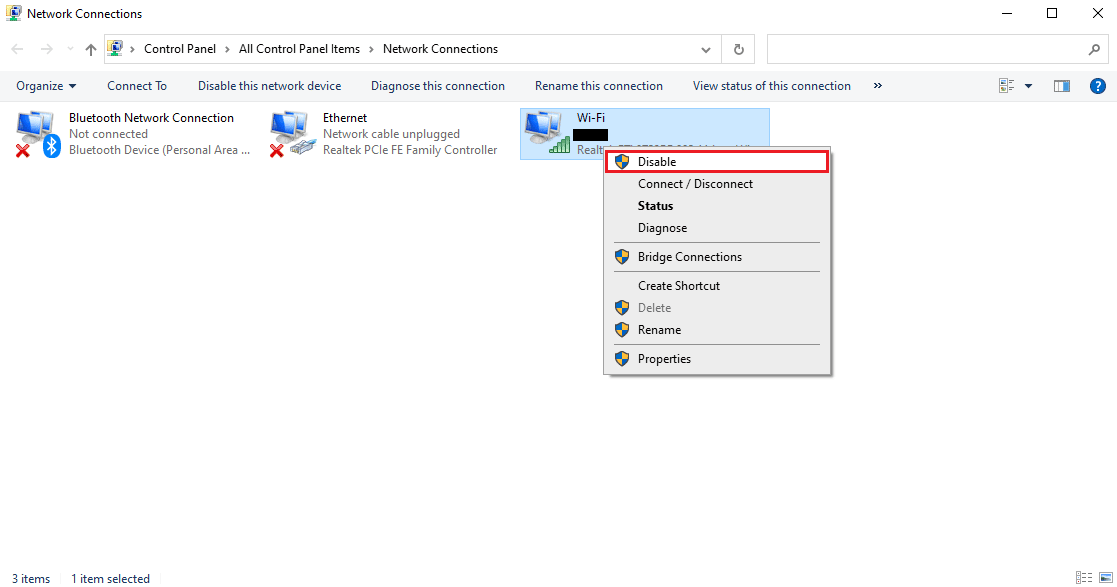Image resolution: width=1117 pixels, height=587 pixels.
Task: Show more toolbar commands chevron
Action: (x=877, y=86)
